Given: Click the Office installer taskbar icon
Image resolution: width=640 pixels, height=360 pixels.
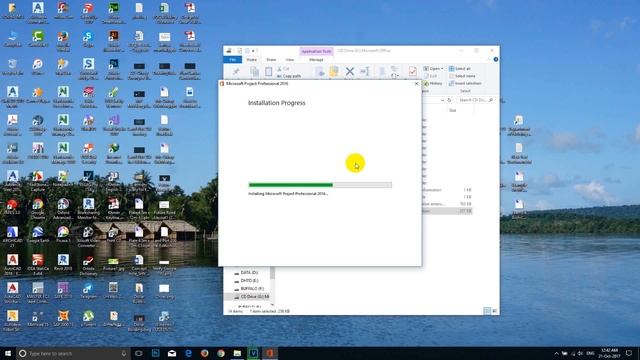Looking at the screenshot, I should coord(270,353).
